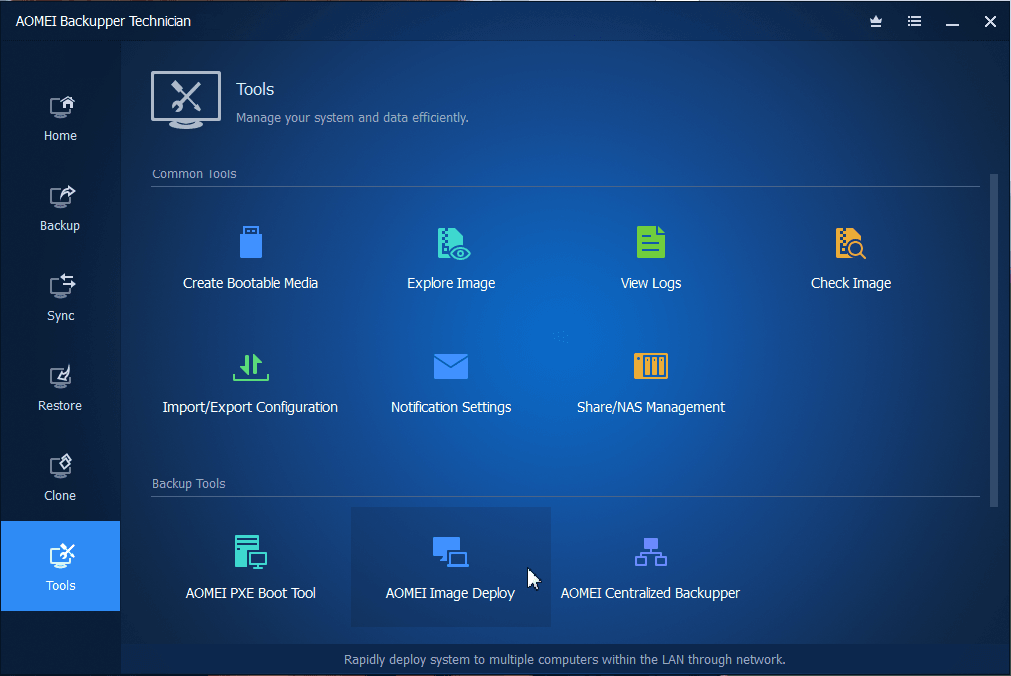Viewport: 1011px width, 676px height.
Task: Click the Check Image label
Action: (x=850, y=283)
